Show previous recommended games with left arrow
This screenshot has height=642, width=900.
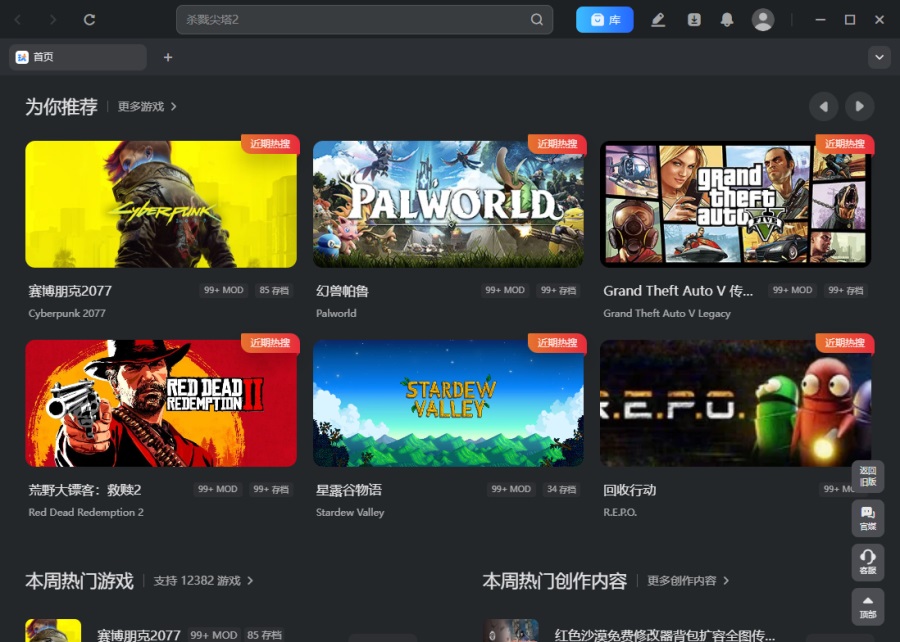click(x=823, y=106)
